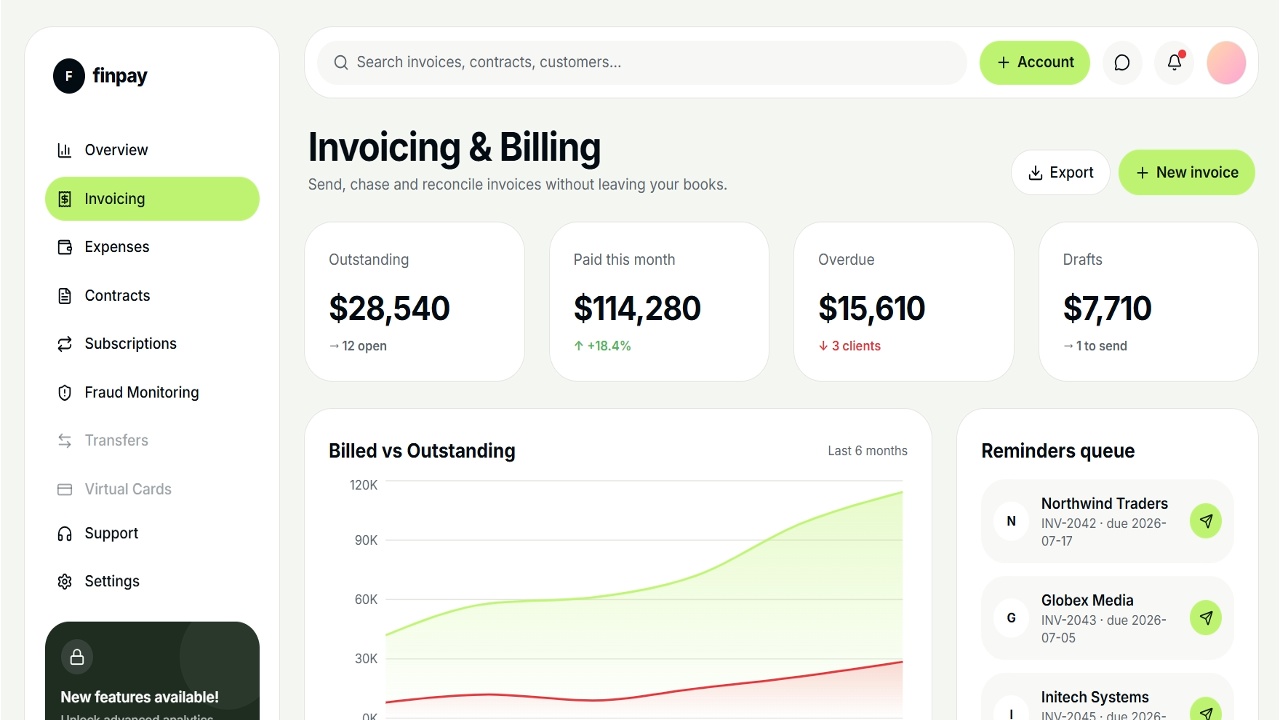
Task: Open the notifications bell
Action: point(1174,62)
